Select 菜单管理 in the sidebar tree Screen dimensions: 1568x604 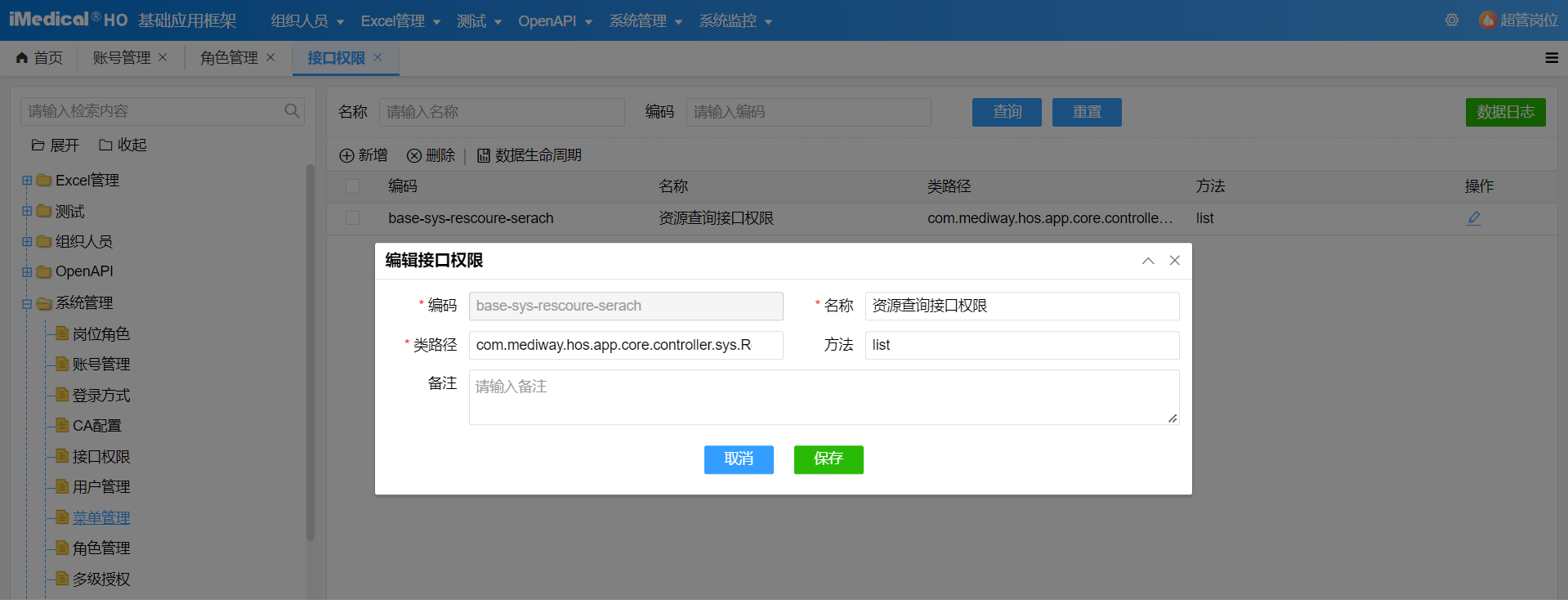(101, 518)
